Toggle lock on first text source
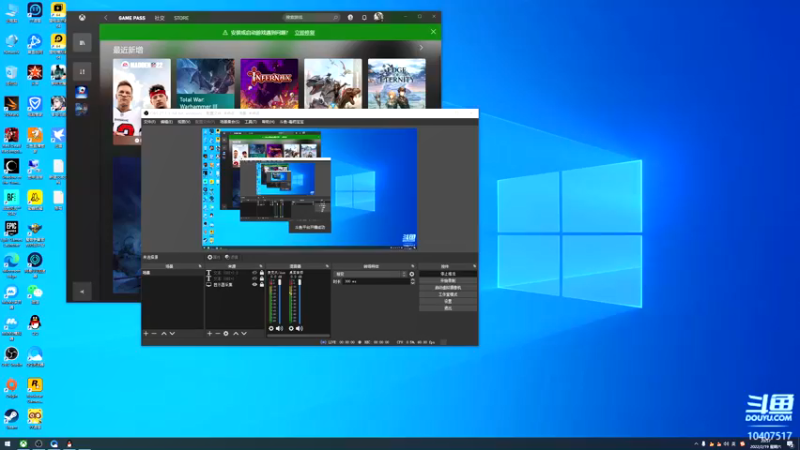Image resolution: width=800 pixels, height=450 pixels. tap(262, 273)
